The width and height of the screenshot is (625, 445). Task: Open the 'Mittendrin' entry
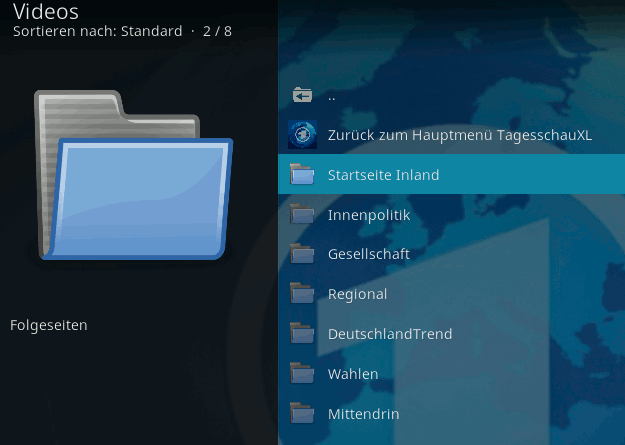(x=451, y=413)
